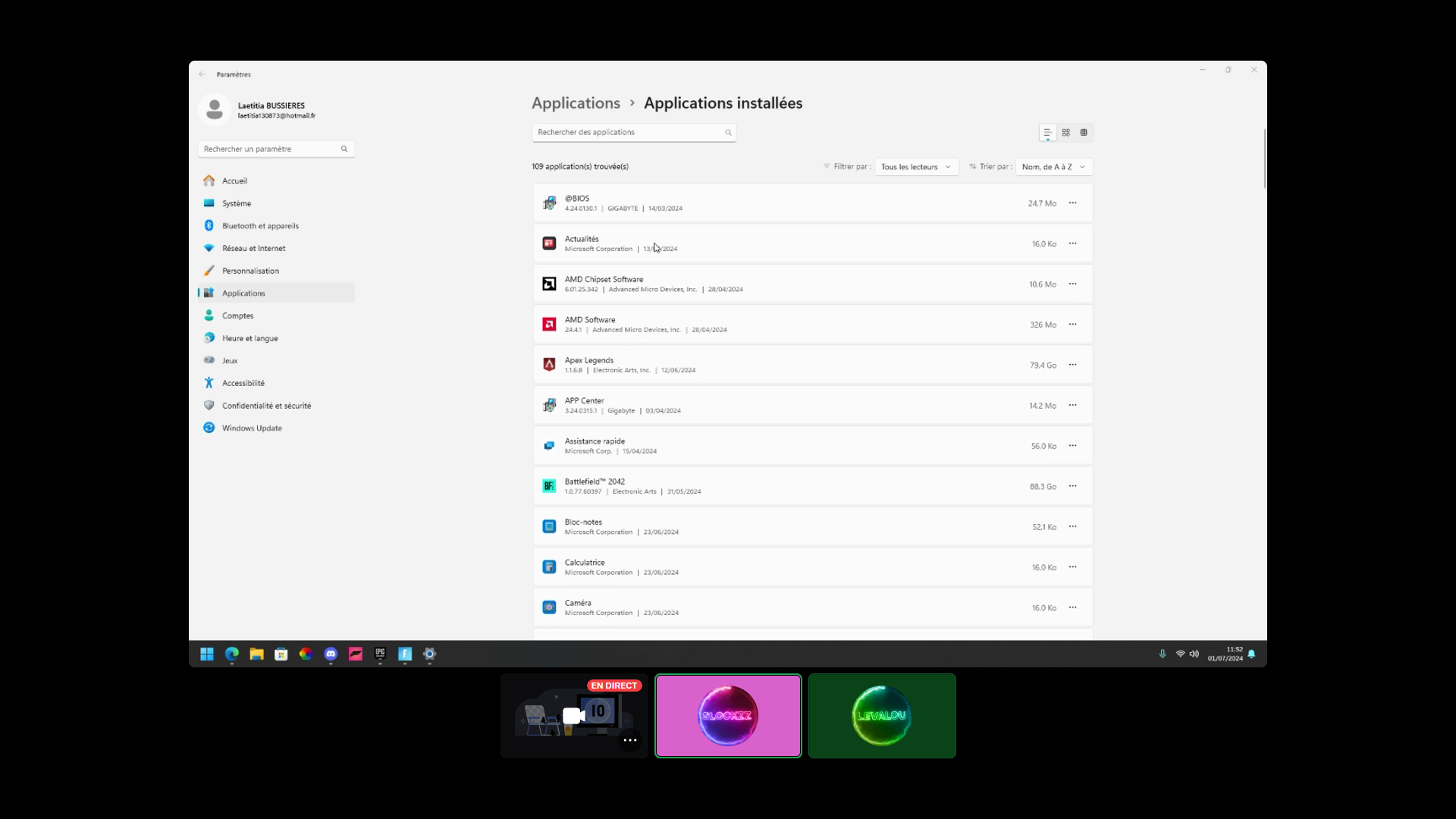
Task: Open more options for Calculatrice
Action: point(1072,567)
